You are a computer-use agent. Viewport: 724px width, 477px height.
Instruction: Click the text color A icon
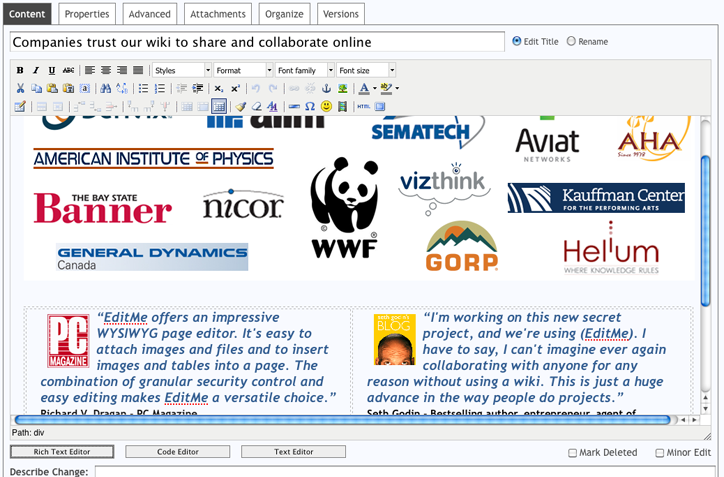click(364, 88)
